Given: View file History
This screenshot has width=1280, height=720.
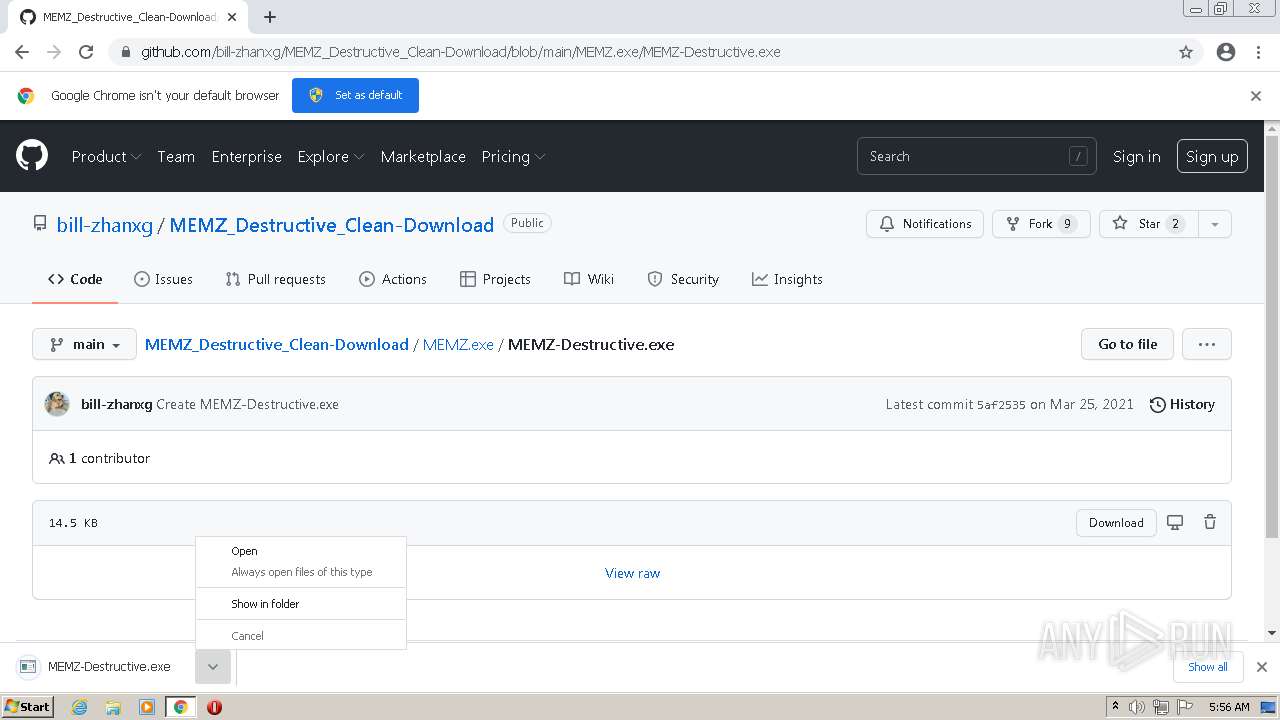Looking at the screenshot, I should (1182, 404).
